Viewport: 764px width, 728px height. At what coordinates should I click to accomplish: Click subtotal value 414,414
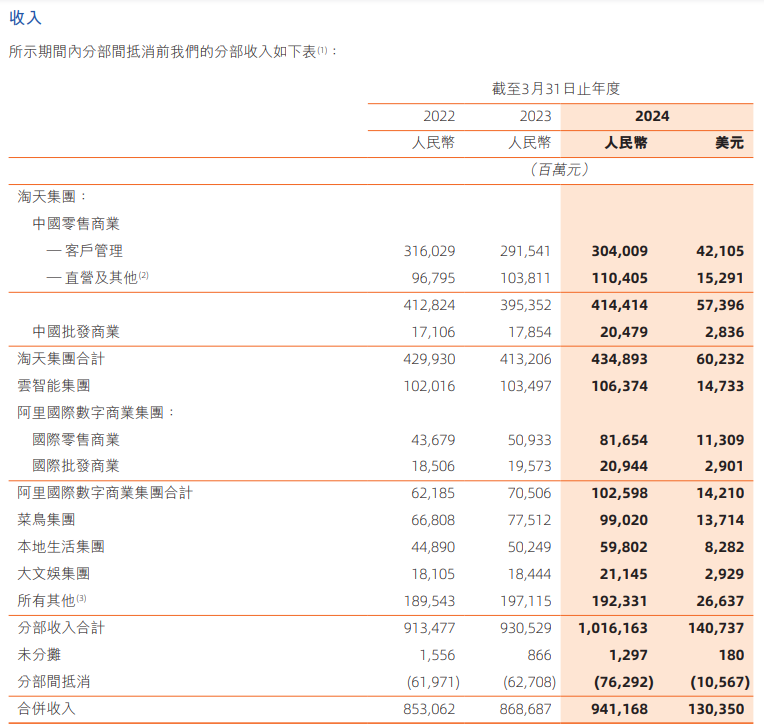point(620,305)
